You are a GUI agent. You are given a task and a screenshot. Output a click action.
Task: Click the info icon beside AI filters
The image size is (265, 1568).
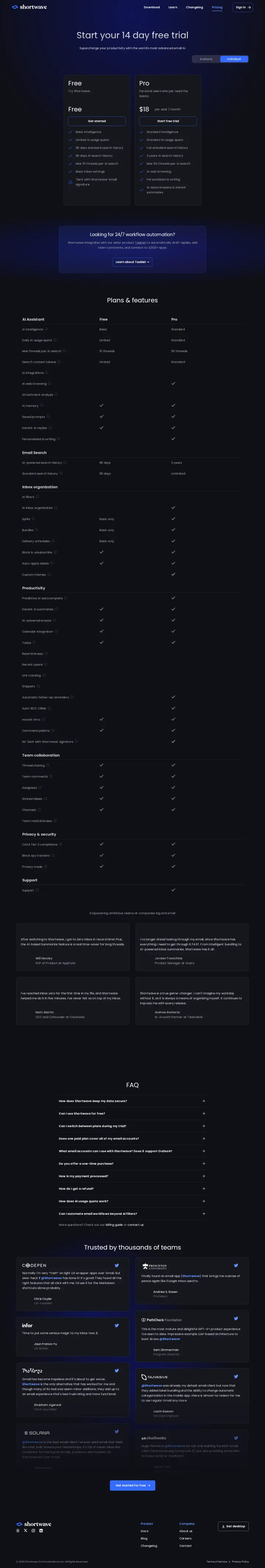click(37, 497)
